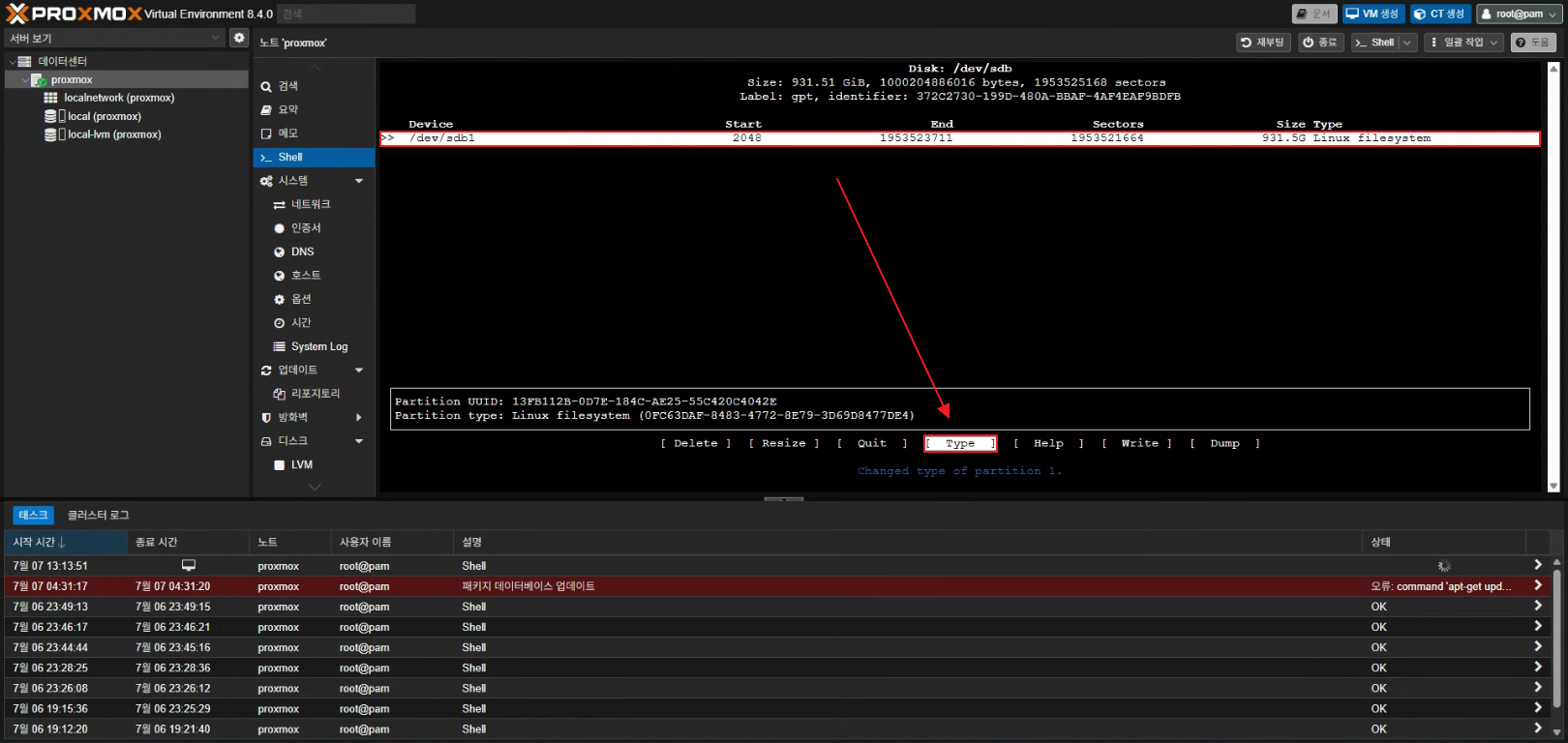1568x743 pixels.
Task: Open 리포지토리 repositories page
Action: [x=314, y=394]
